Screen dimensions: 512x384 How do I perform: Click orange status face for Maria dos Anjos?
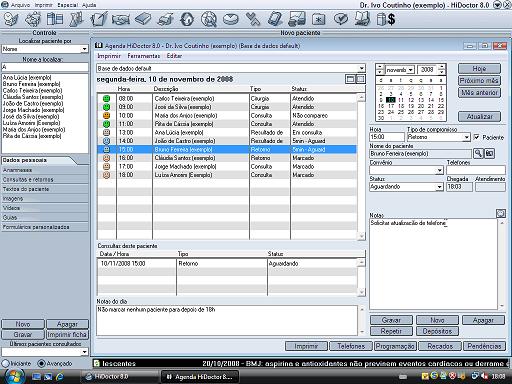click(106, 116)
